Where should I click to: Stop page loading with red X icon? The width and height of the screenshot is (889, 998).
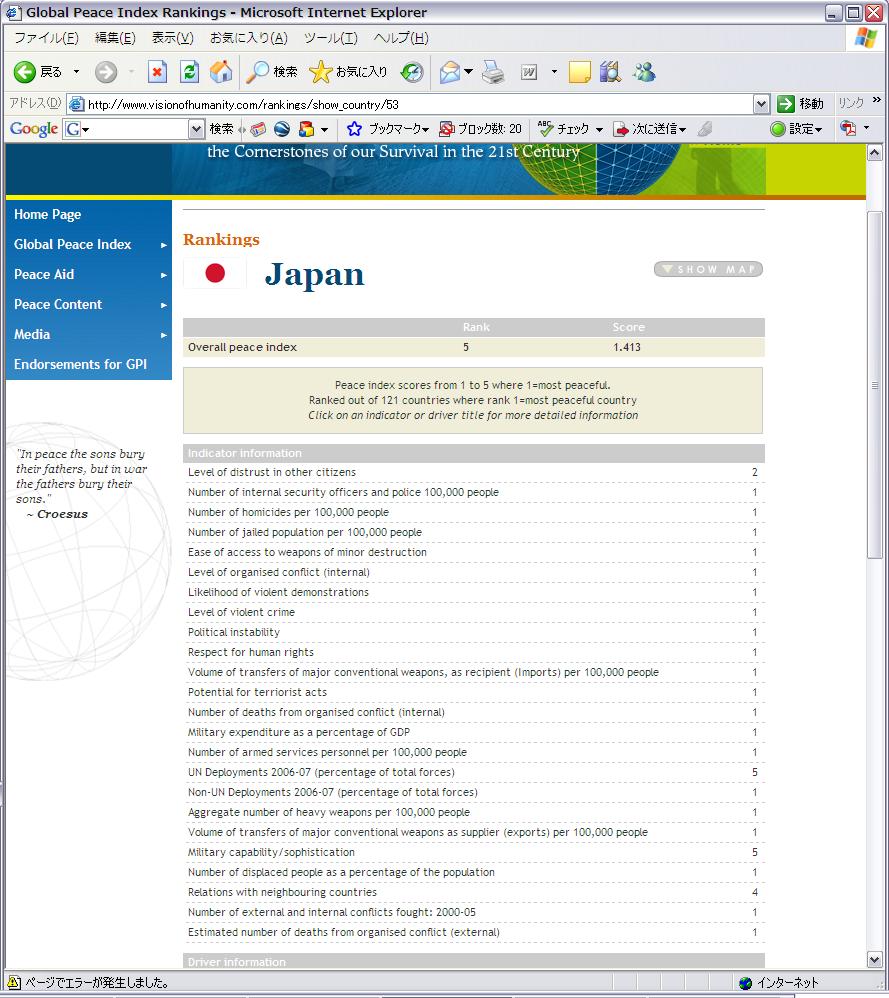point(157,72)
